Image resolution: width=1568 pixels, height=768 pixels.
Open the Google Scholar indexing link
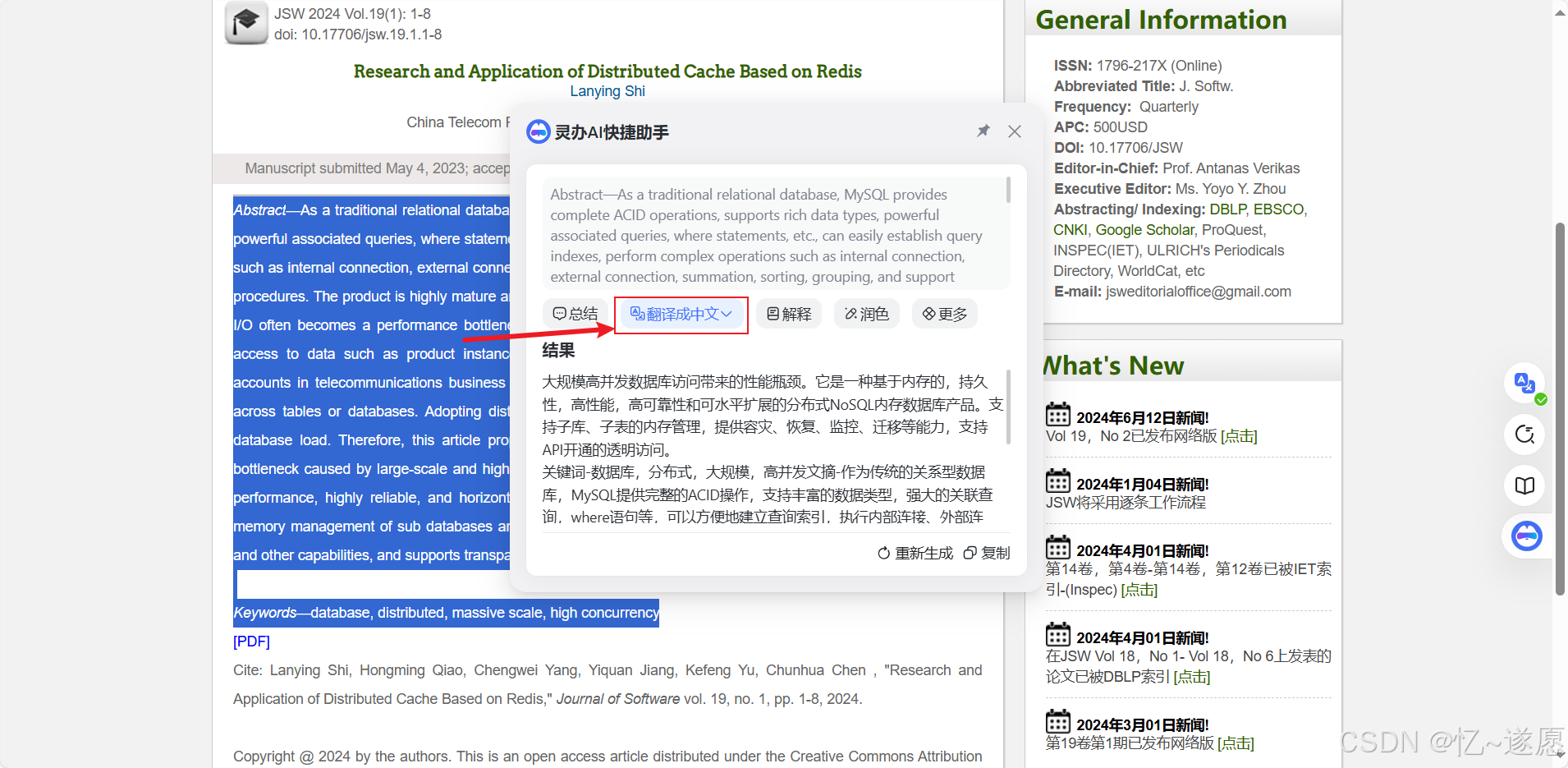coord(1144,230)
